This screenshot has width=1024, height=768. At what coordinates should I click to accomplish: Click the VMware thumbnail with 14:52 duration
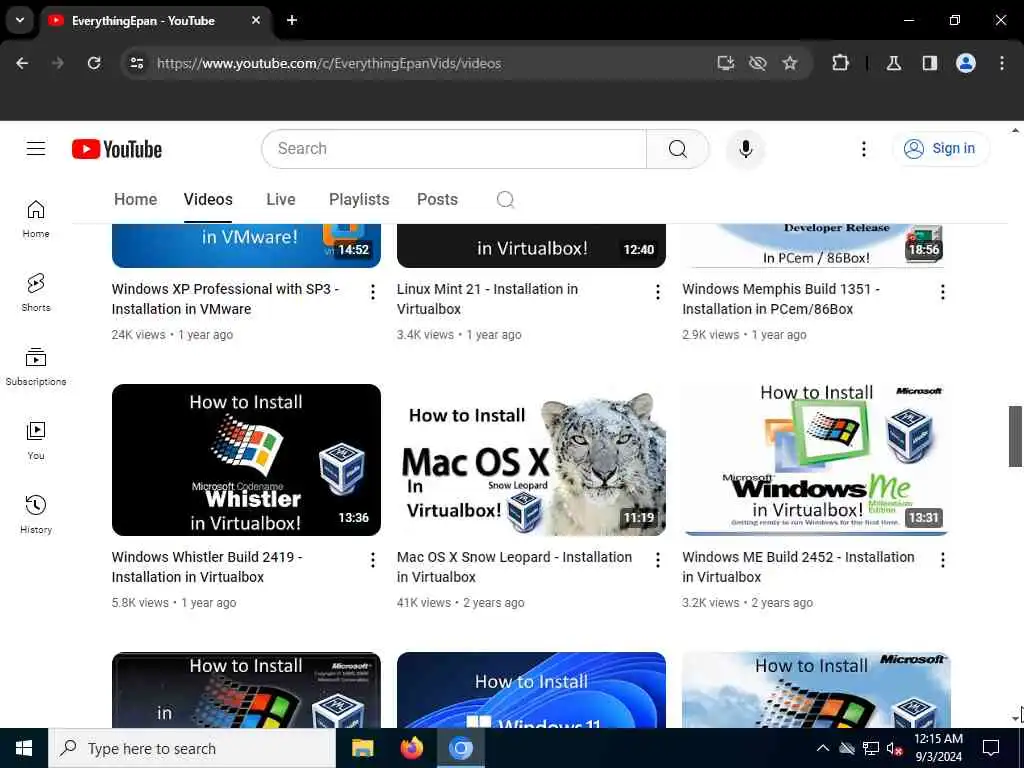coord(246,246)
